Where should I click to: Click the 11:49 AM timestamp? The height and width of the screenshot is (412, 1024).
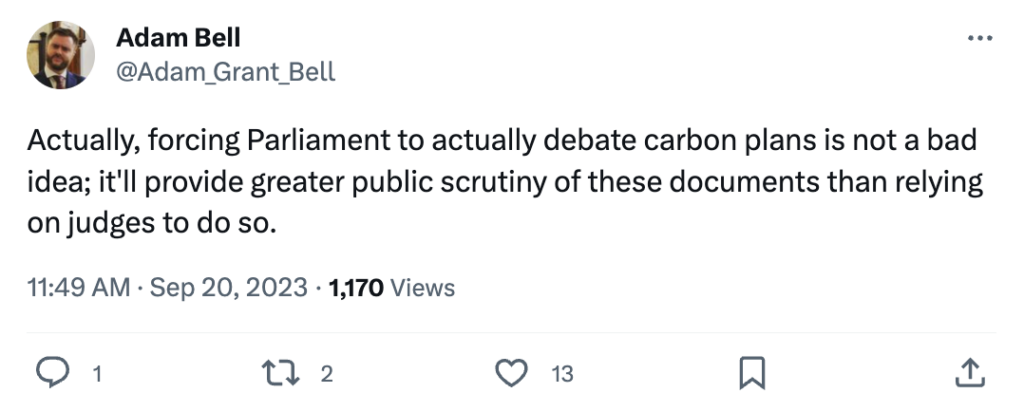tap(80, 288)
